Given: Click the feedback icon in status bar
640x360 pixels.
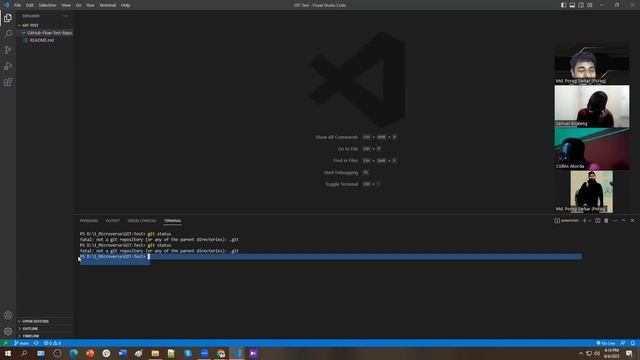Looking at the screenshot, I should coord(623,343).
